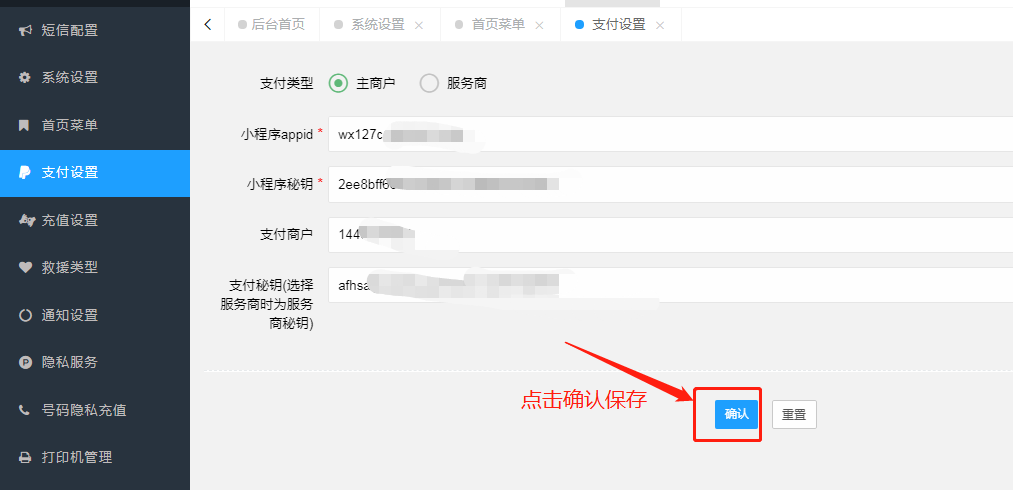1013x490 pixels.
Task: Click the gear icon beside 系统设置
Action: [x=25, y=78]
